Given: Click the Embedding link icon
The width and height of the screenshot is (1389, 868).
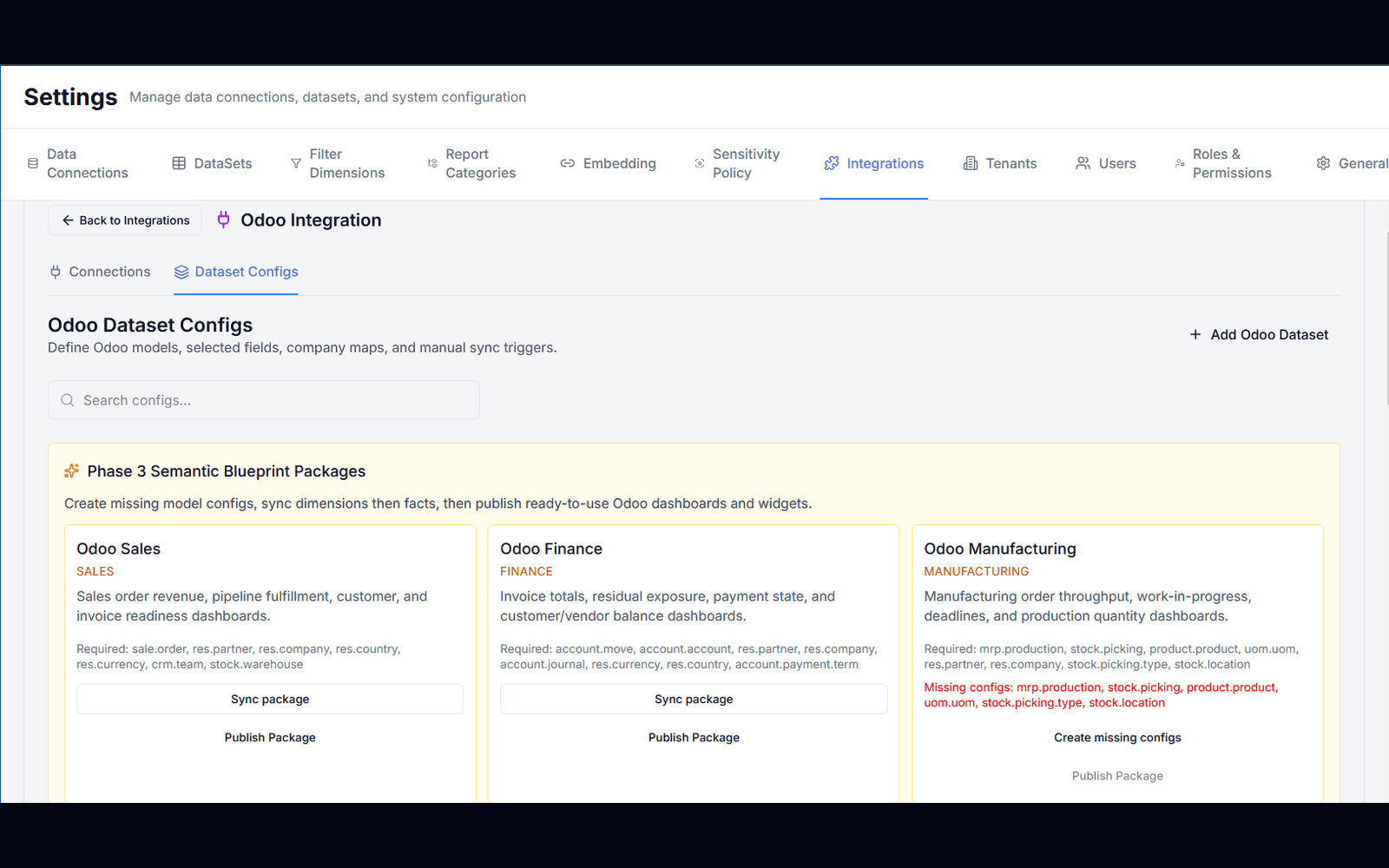Looking at the screenshot, I should click(x=567, y=163).
